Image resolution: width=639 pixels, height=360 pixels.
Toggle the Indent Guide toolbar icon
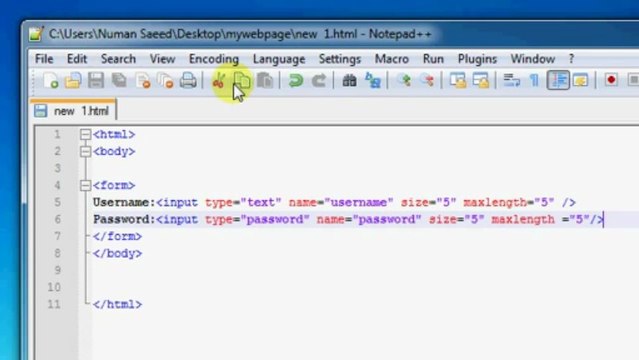coord(558,80)
